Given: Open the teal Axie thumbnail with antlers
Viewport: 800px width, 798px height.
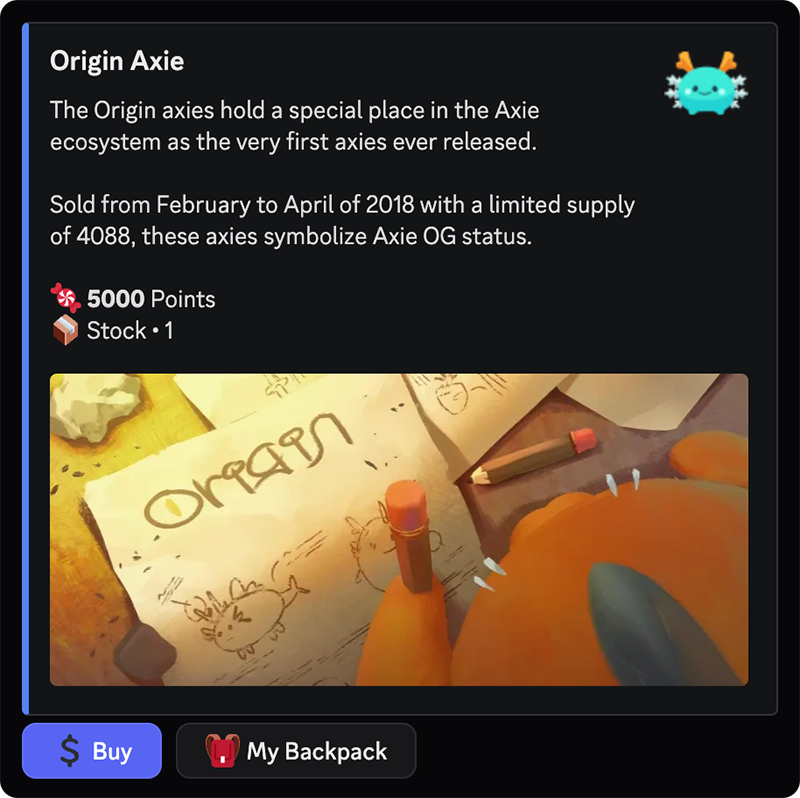Looking at the screenshot, I should coord(706,83).
